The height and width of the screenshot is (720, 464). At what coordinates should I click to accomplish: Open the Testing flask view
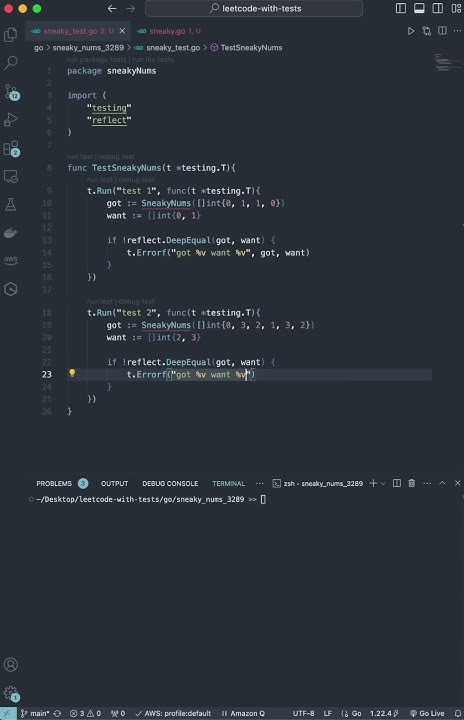11,204
